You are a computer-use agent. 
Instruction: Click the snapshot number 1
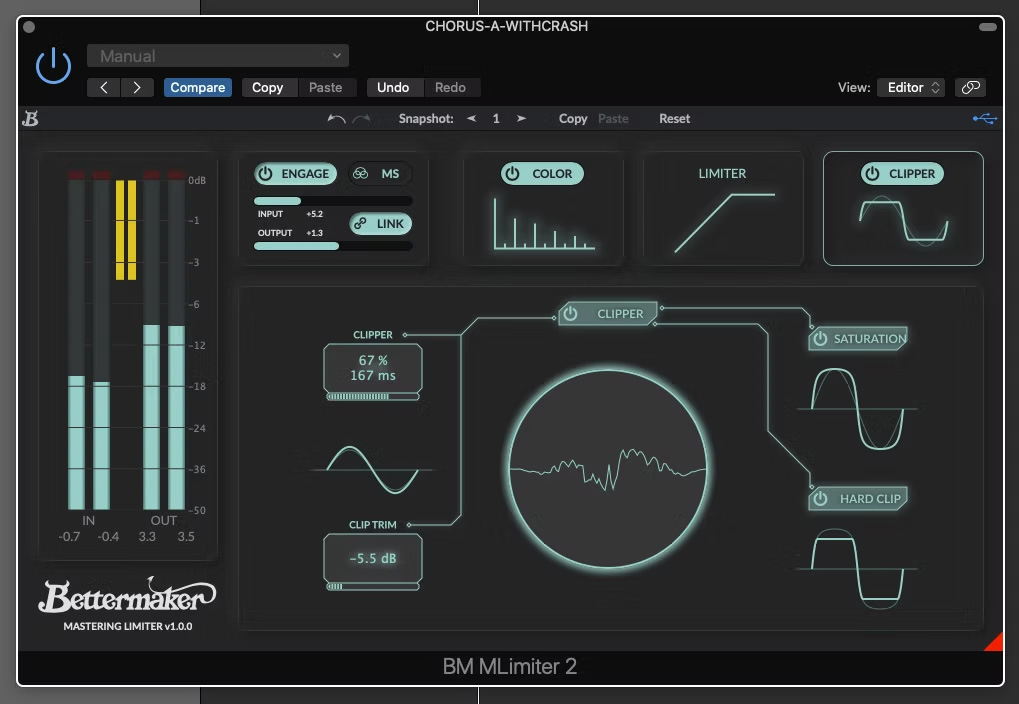pos(496,118)
